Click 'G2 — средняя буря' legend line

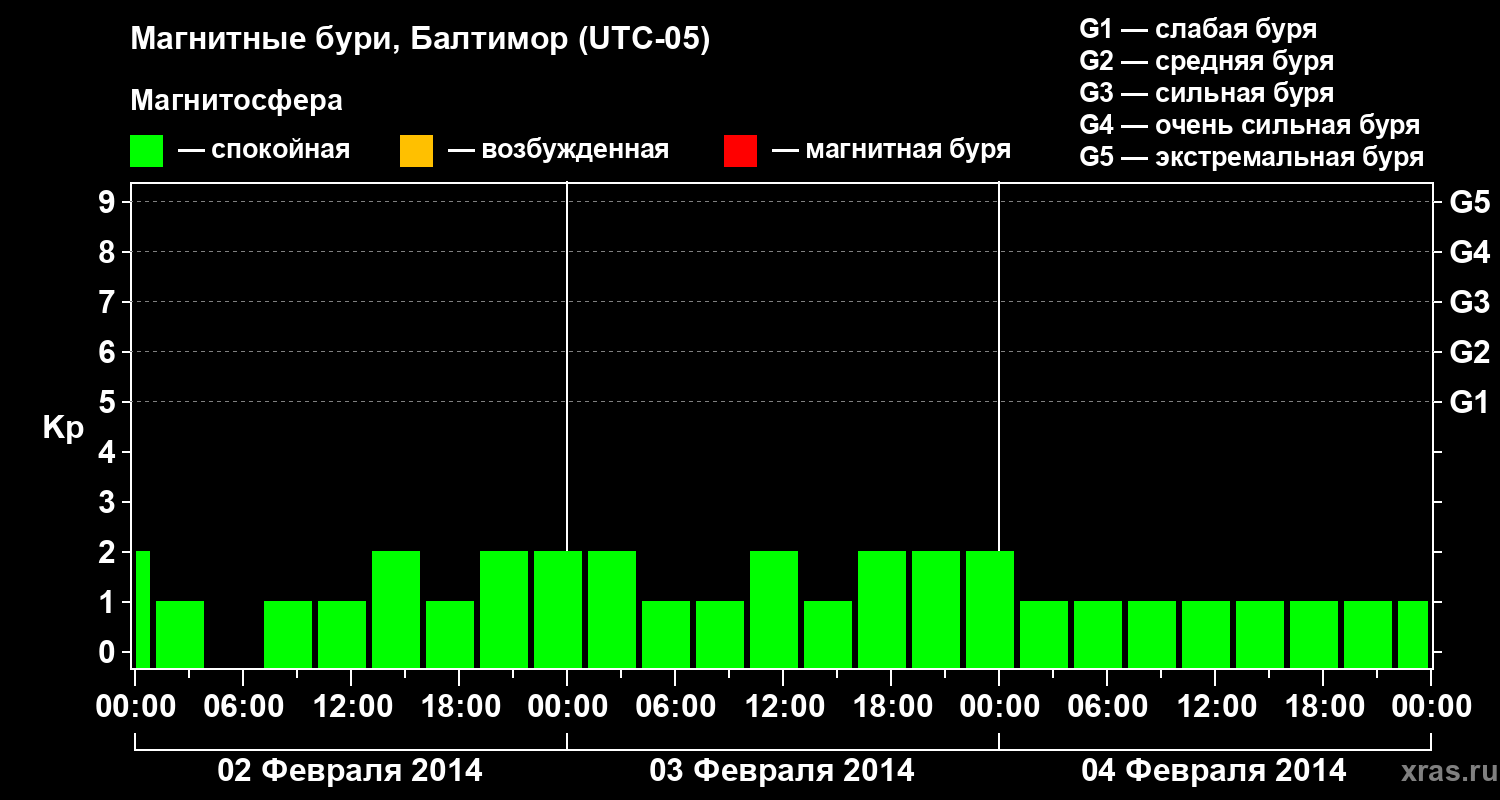pyautogui.click(x=1206, y=61)
